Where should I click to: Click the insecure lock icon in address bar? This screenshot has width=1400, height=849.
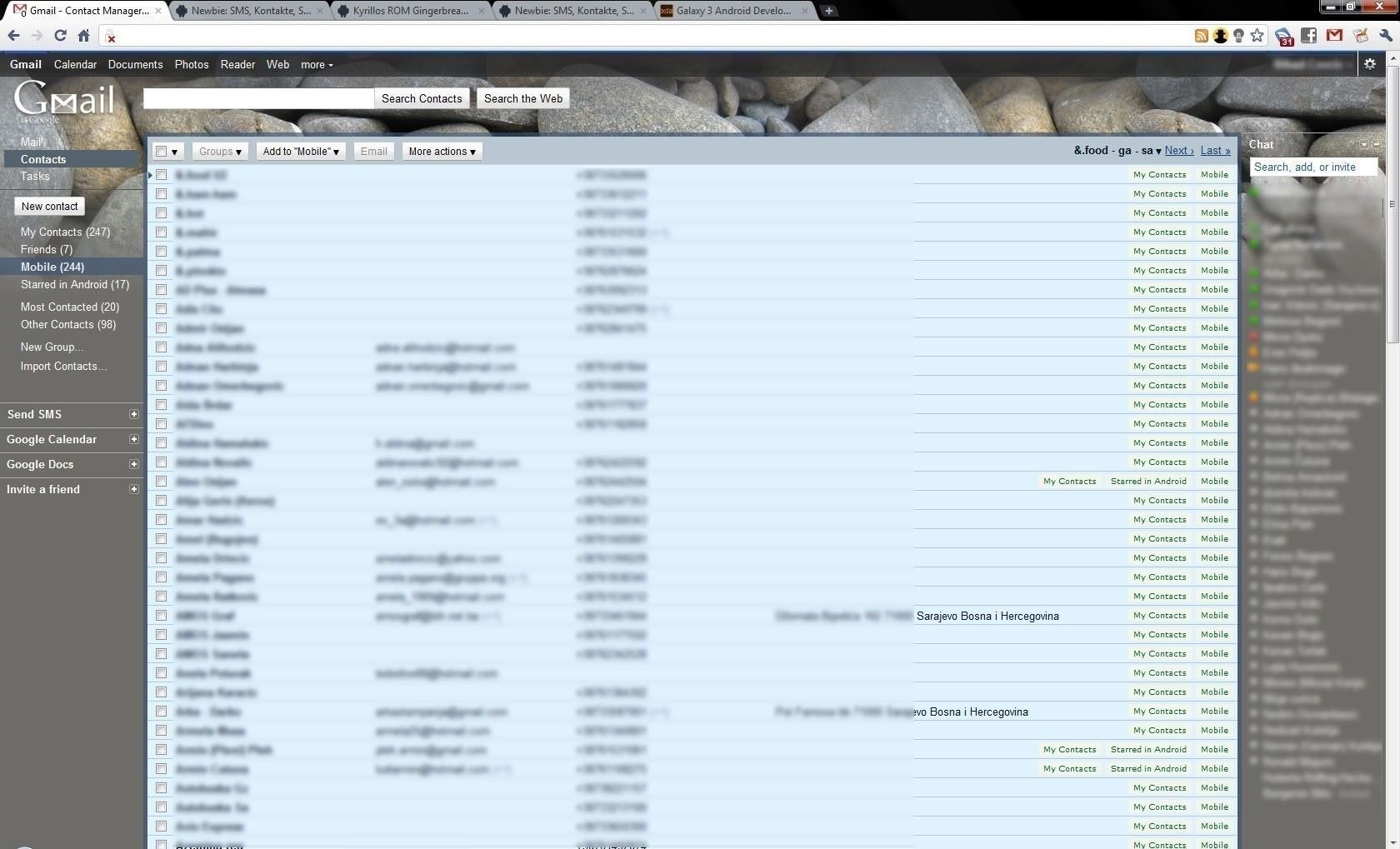click(110, 37)
